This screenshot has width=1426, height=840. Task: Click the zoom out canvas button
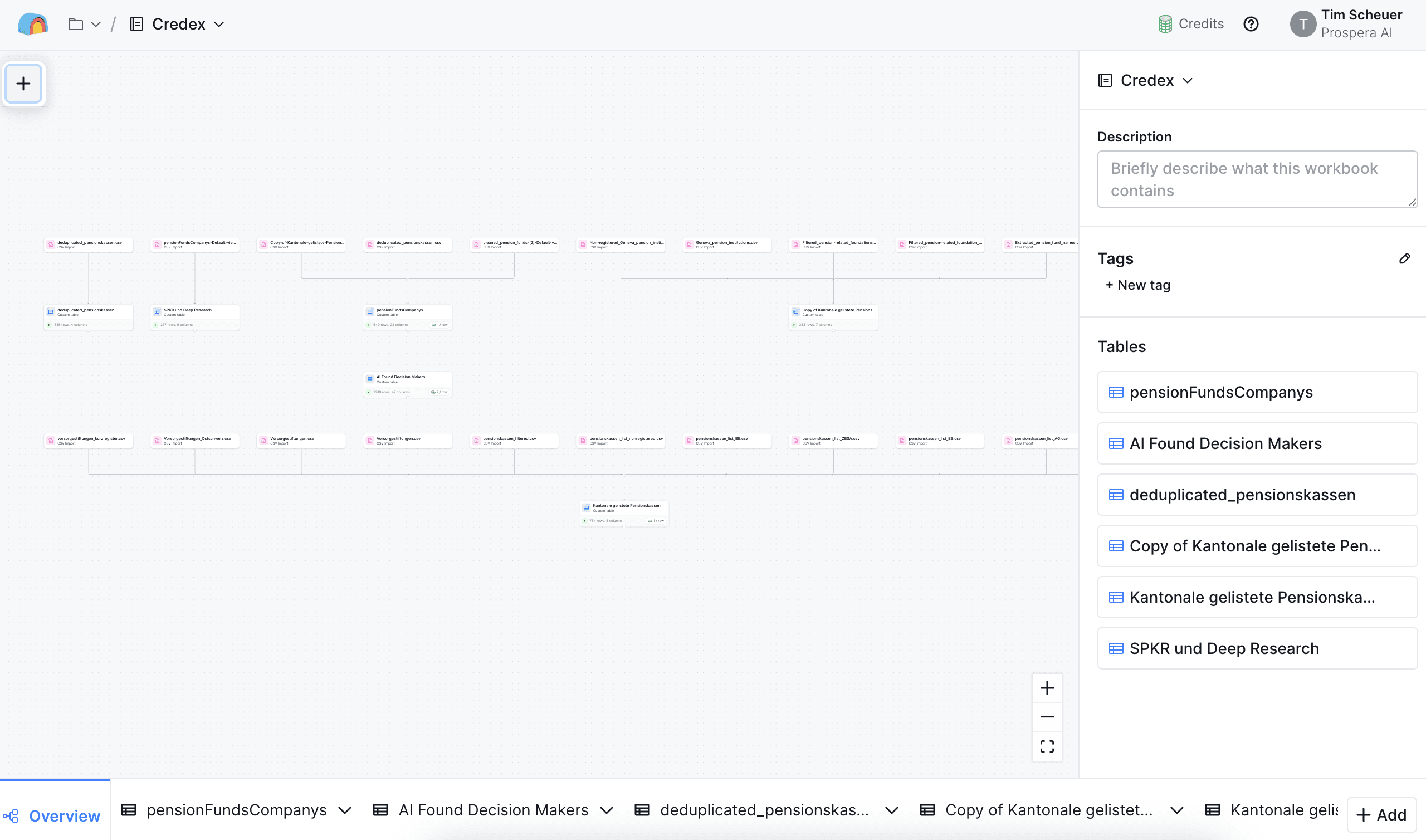(1047, 716)
